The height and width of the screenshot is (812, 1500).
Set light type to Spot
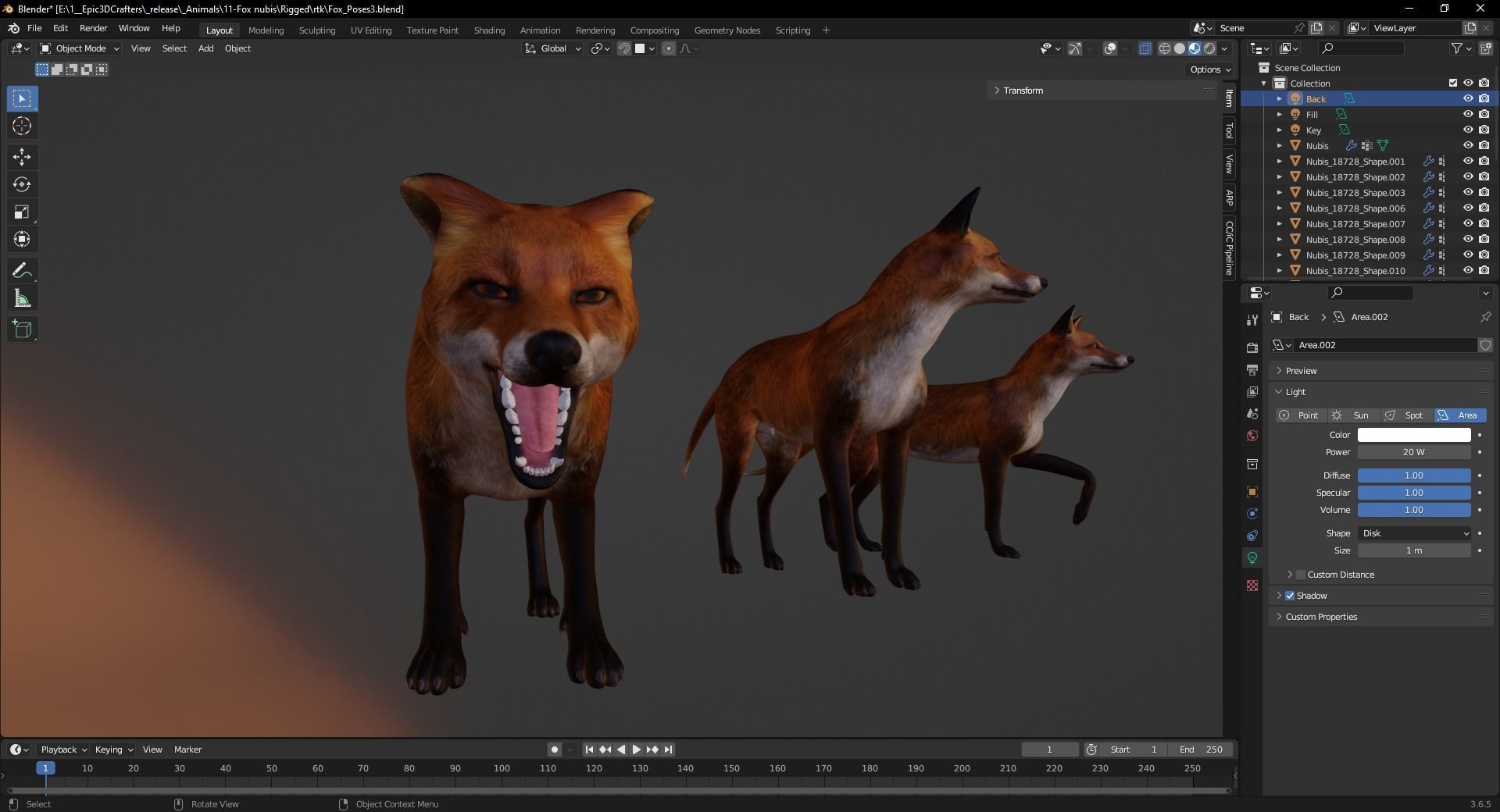coord(1406,415)
